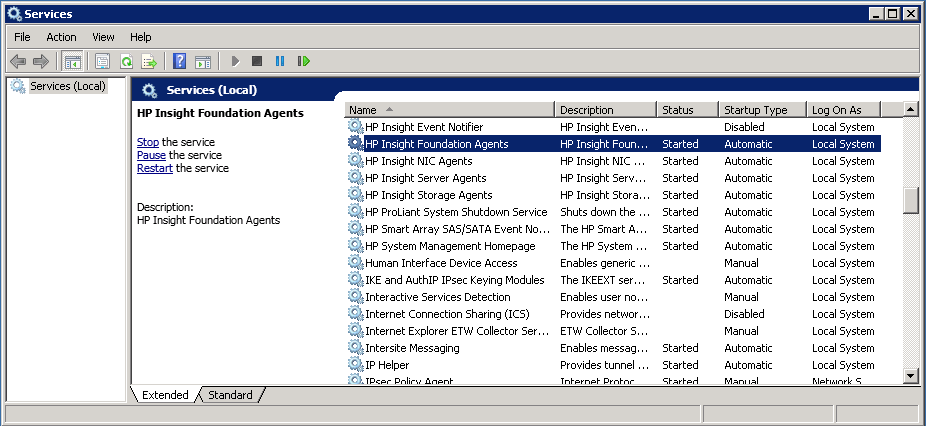Screen dimensions: 926x426
Task: Switch to the Extended tab
Action: [x=165, y=395]
